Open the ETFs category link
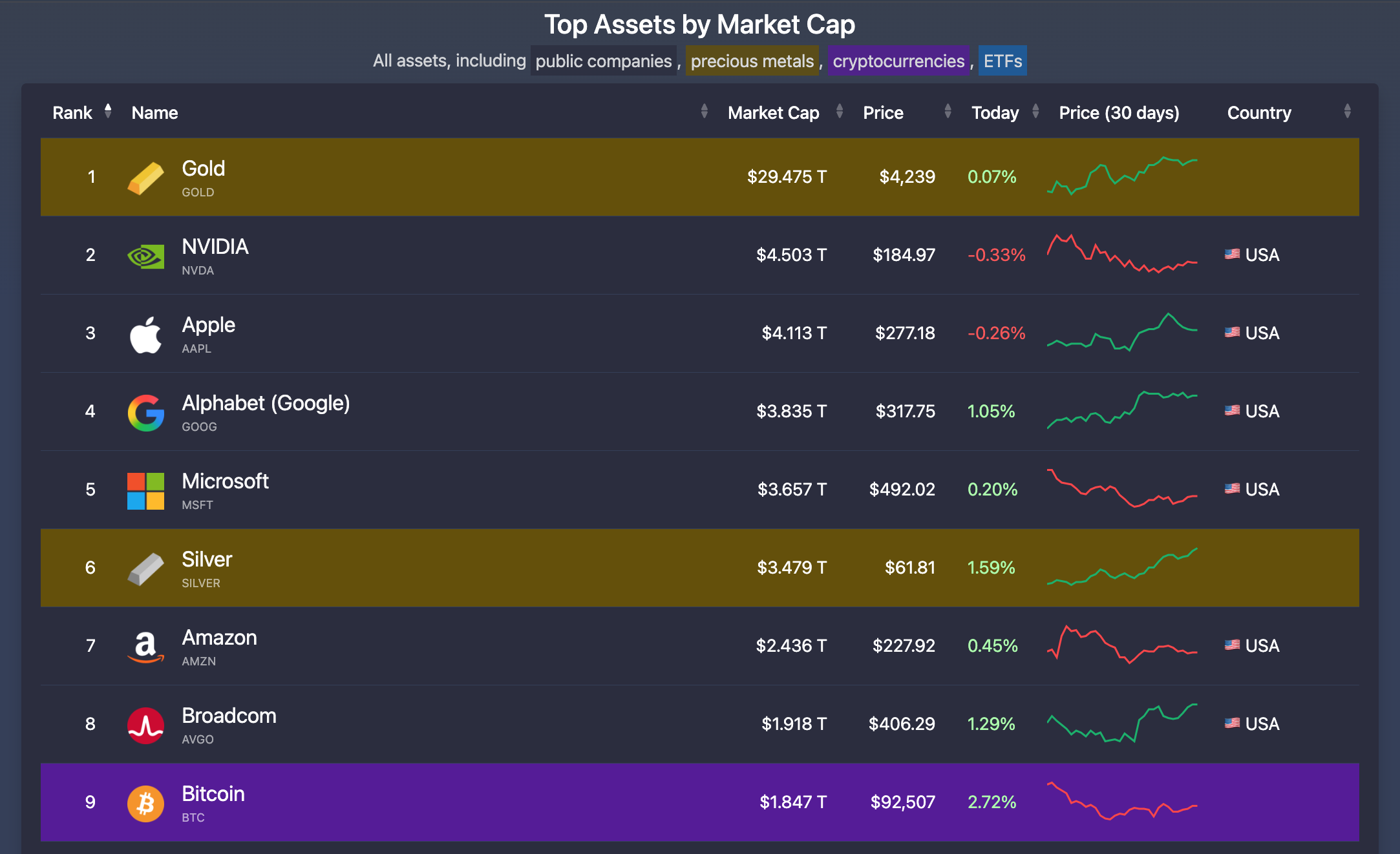The height and width of the screenshot is (854, 1400). coord(1002,61)
